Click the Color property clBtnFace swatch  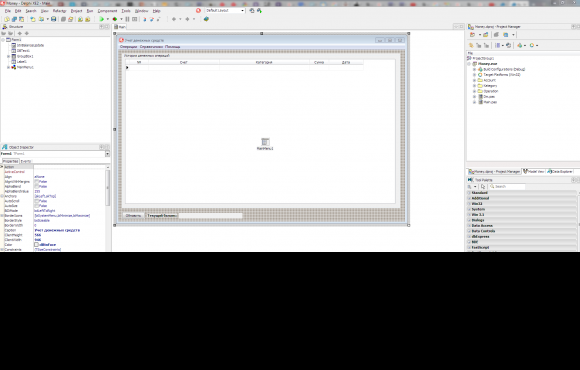click(x=37, y=245)
